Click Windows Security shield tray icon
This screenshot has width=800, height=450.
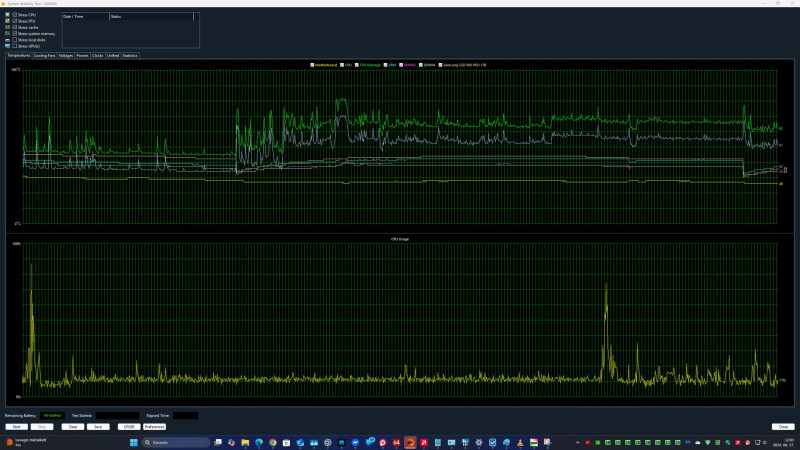click(x=708, y=442)
